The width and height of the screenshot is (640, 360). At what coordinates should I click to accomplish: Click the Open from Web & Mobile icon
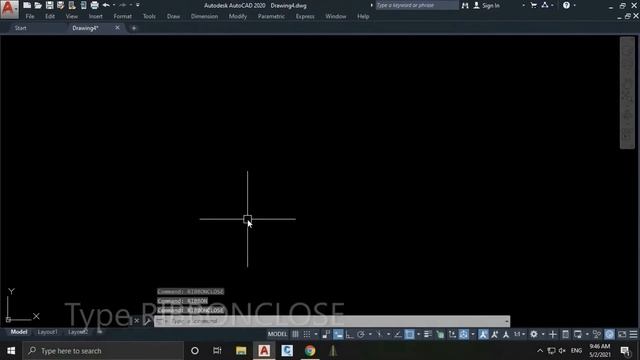[x=72, y=5]
